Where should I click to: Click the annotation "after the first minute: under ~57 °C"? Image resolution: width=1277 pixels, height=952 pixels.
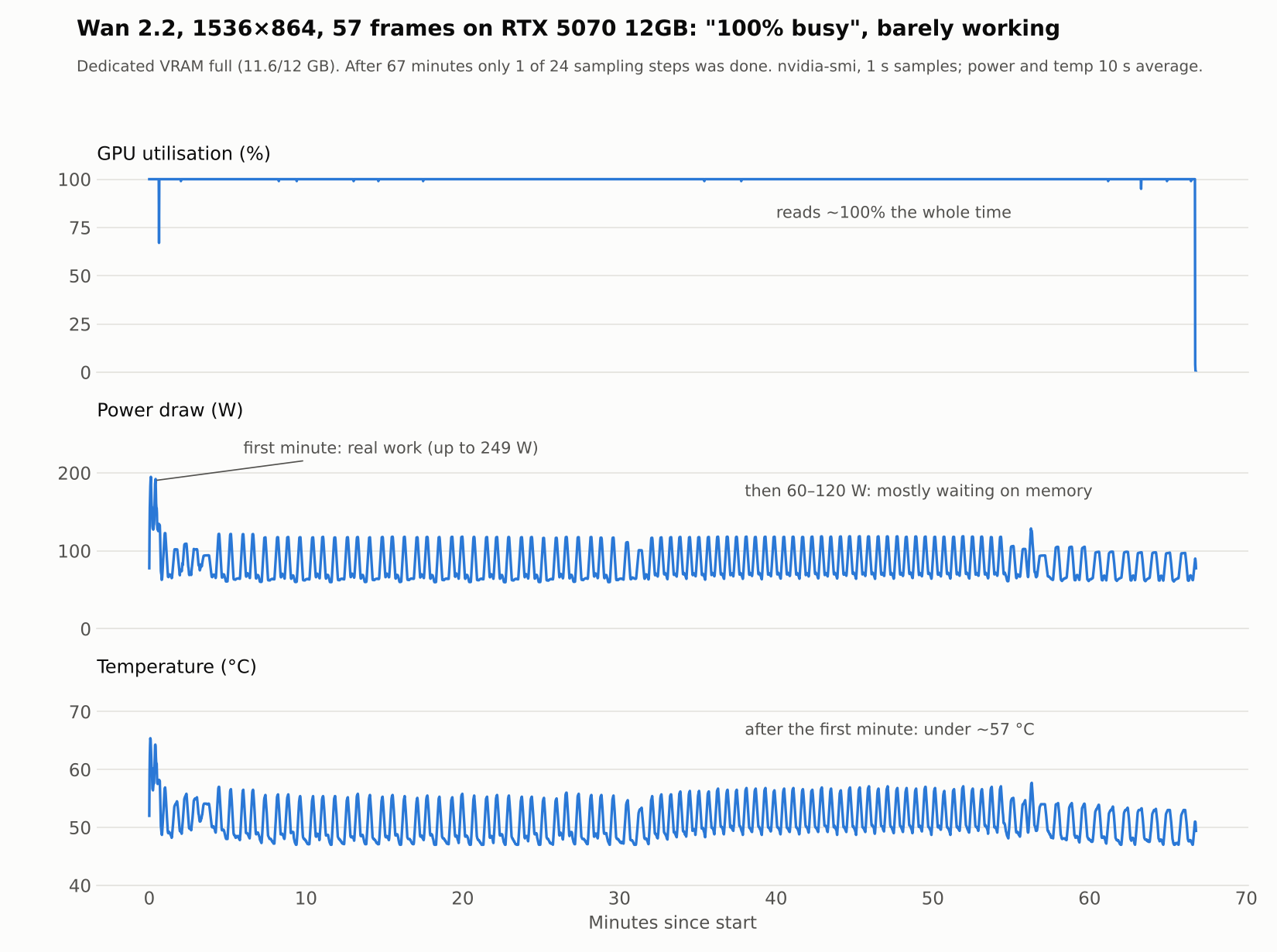click(889, 730)
